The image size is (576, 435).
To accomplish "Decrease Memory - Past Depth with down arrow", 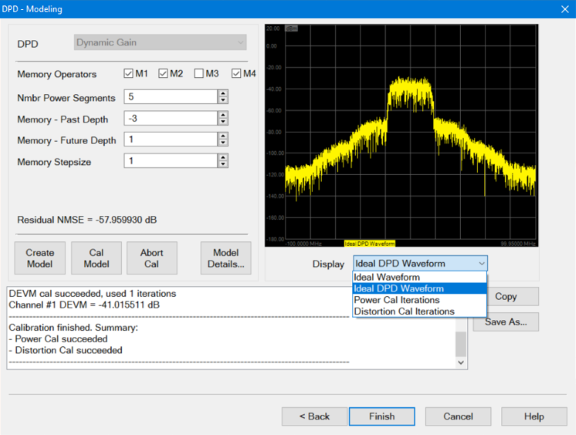I will point(223,122).
